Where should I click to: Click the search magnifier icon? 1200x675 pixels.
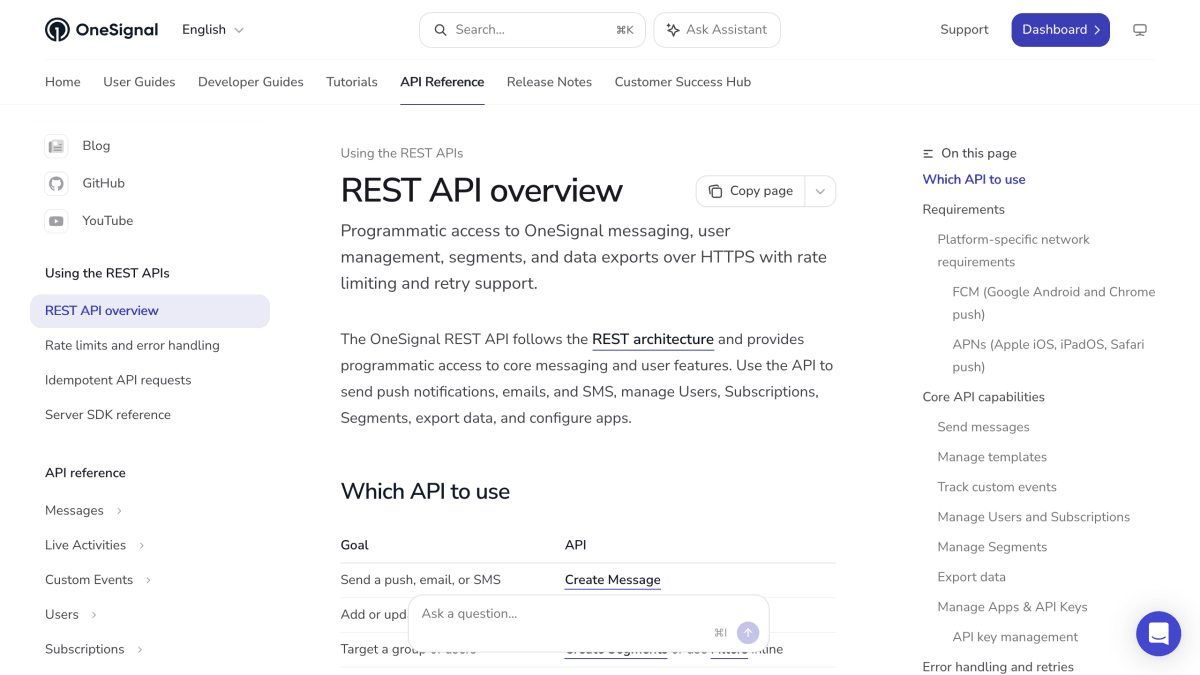tap(440, 30)
